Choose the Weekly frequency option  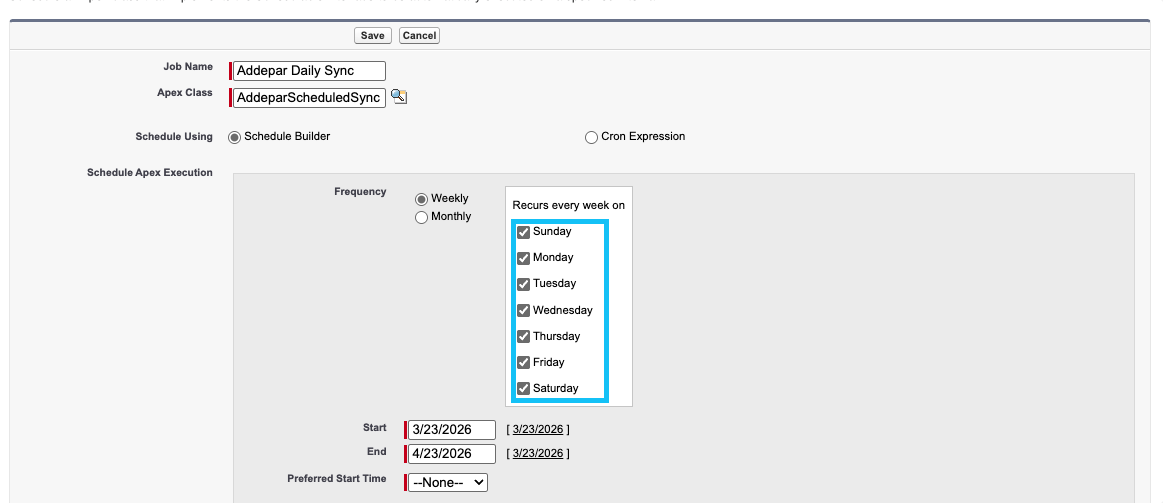pos(421,199)
